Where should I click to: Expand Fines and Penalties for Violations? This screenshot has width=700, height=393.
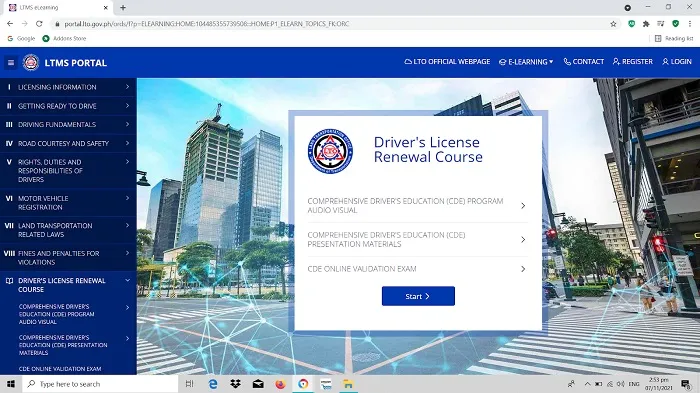coord(68,258)
